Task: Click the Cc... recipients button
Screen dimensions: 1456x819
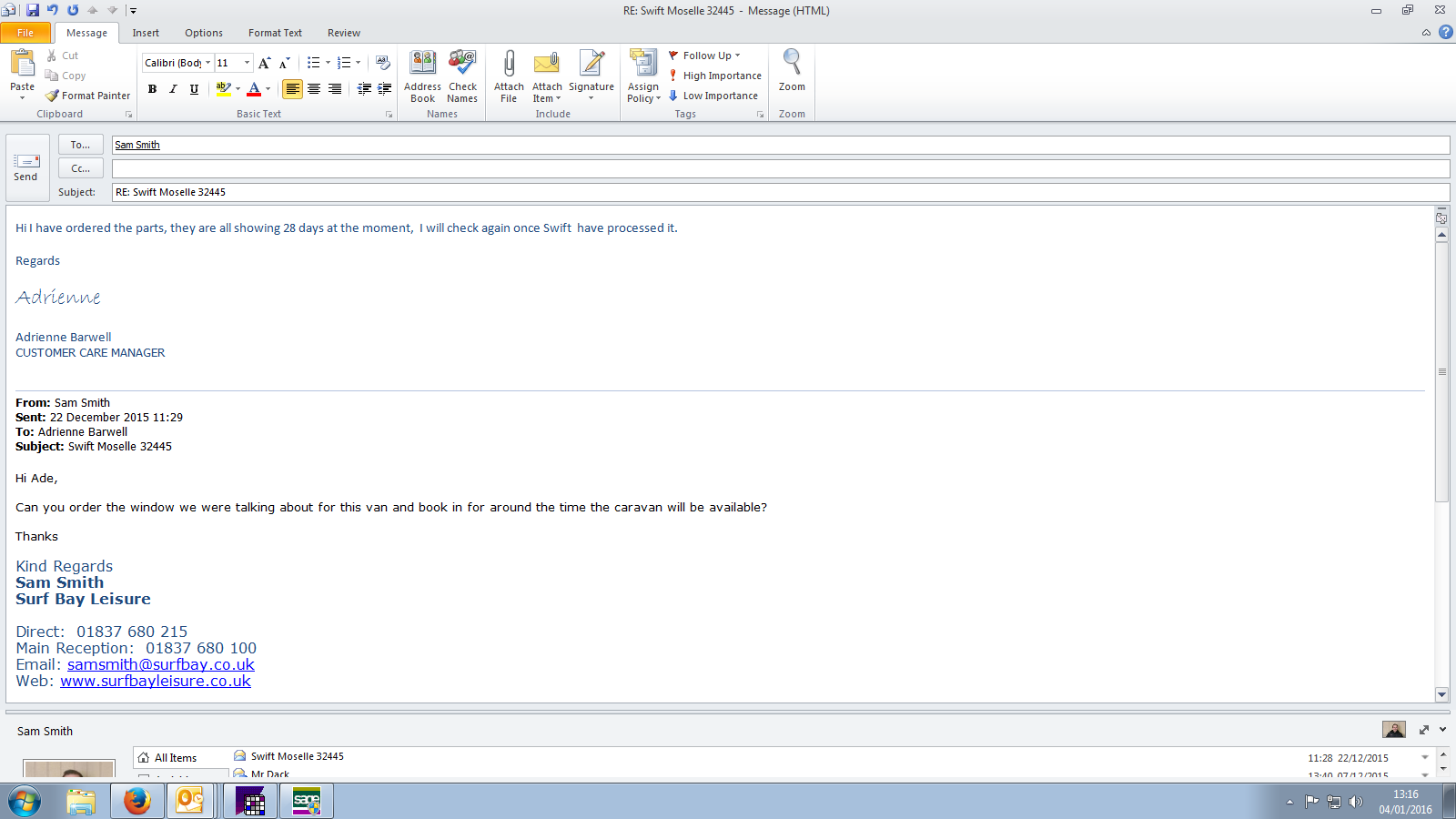Action: (x=81, y=168)
